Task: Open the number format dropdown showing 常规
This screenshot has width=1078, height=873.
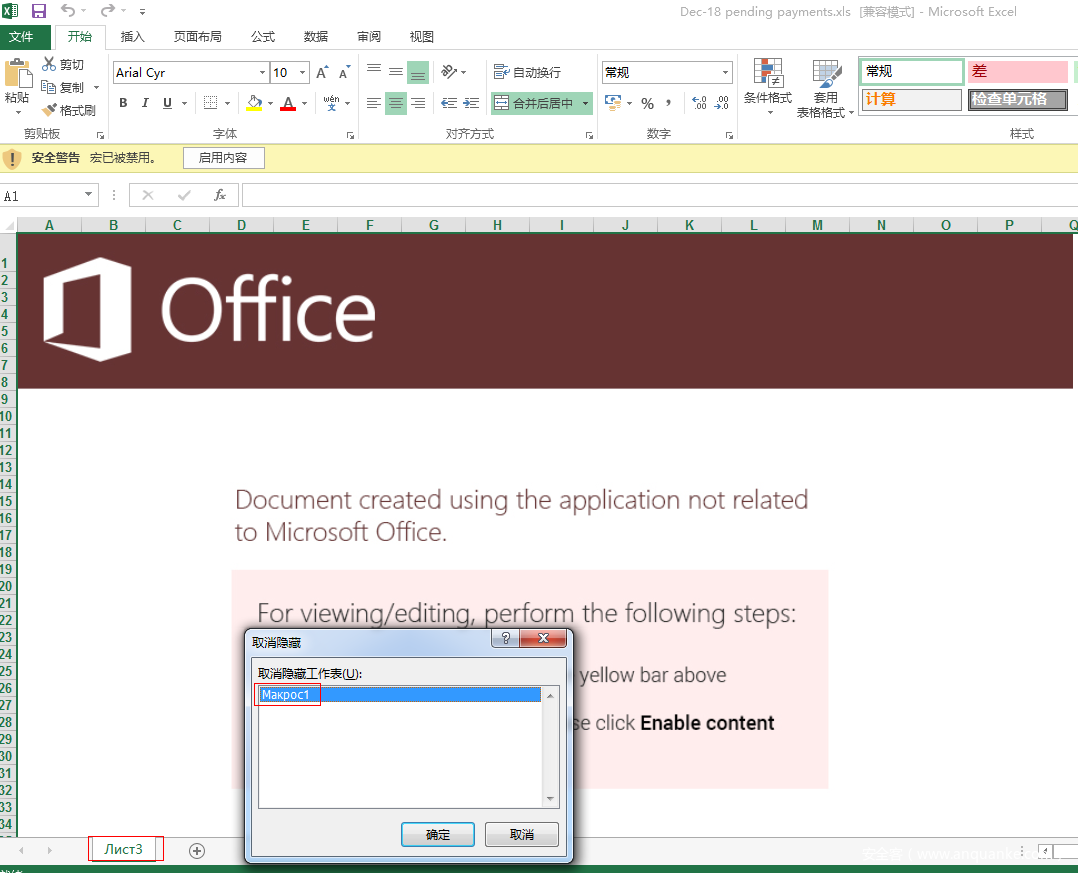Action: tap(725, 72)
